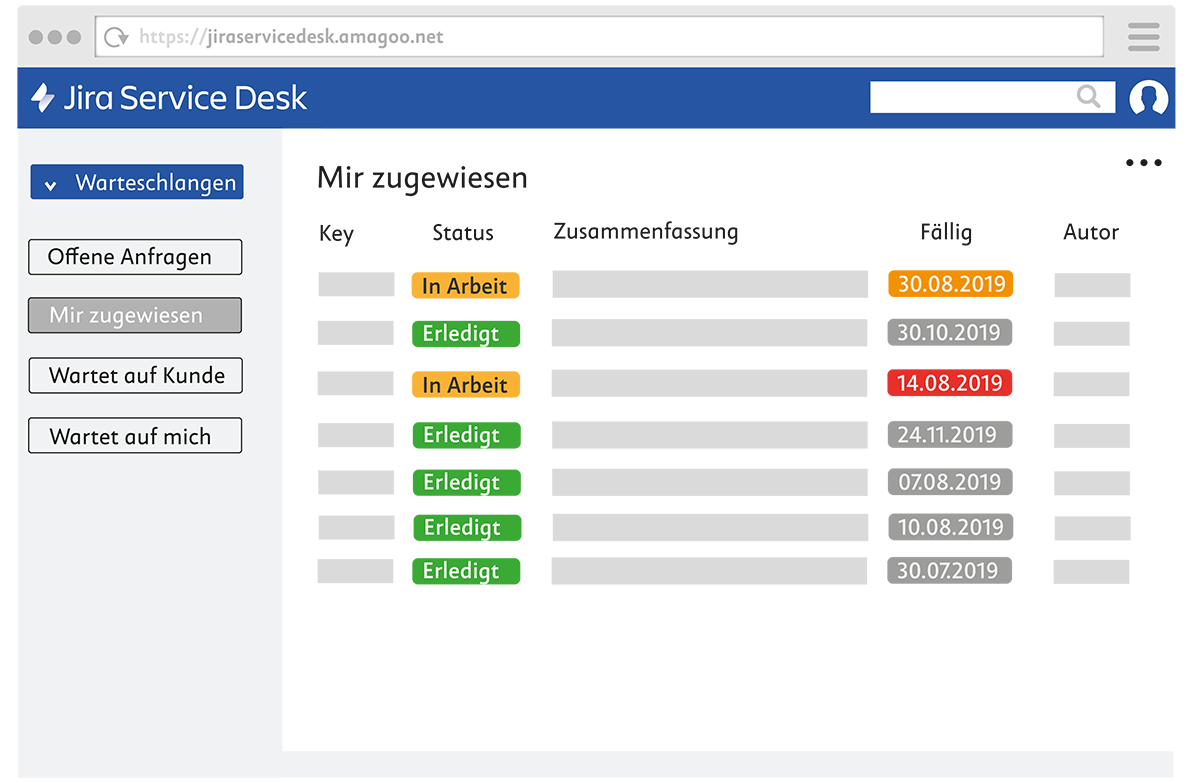Collapse the Warteschlangen dropdown chevron
Viewport: 1200px width, 783px height.
(x=51, y=182)
